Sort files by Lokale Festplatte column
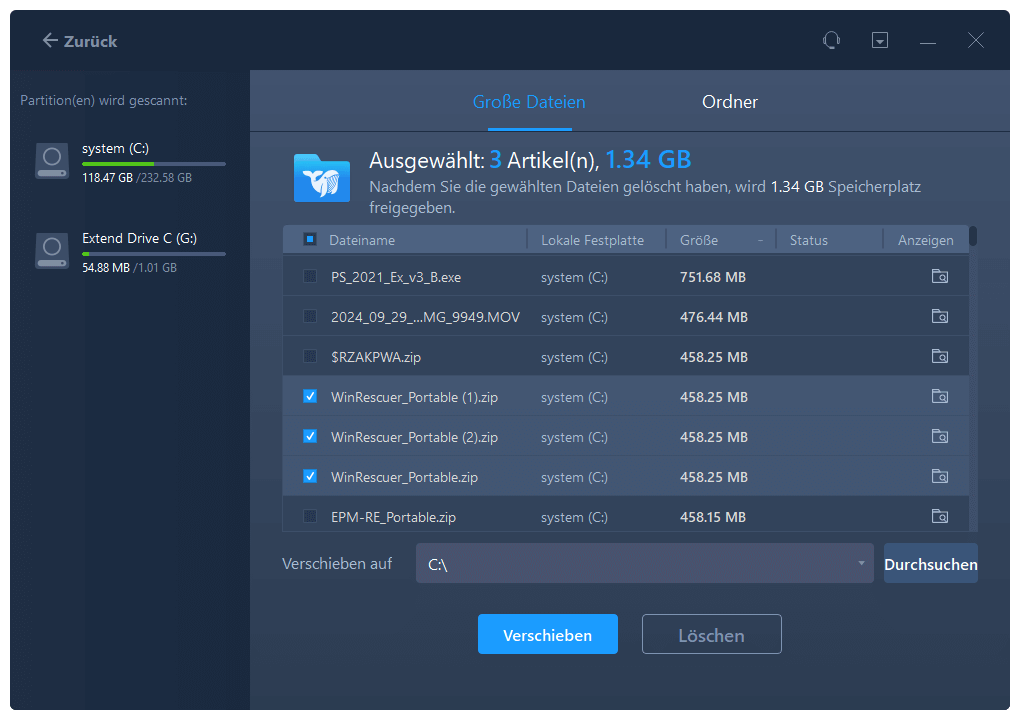Viewport: 1020px width, 720px height. click(x=592, y=240)
